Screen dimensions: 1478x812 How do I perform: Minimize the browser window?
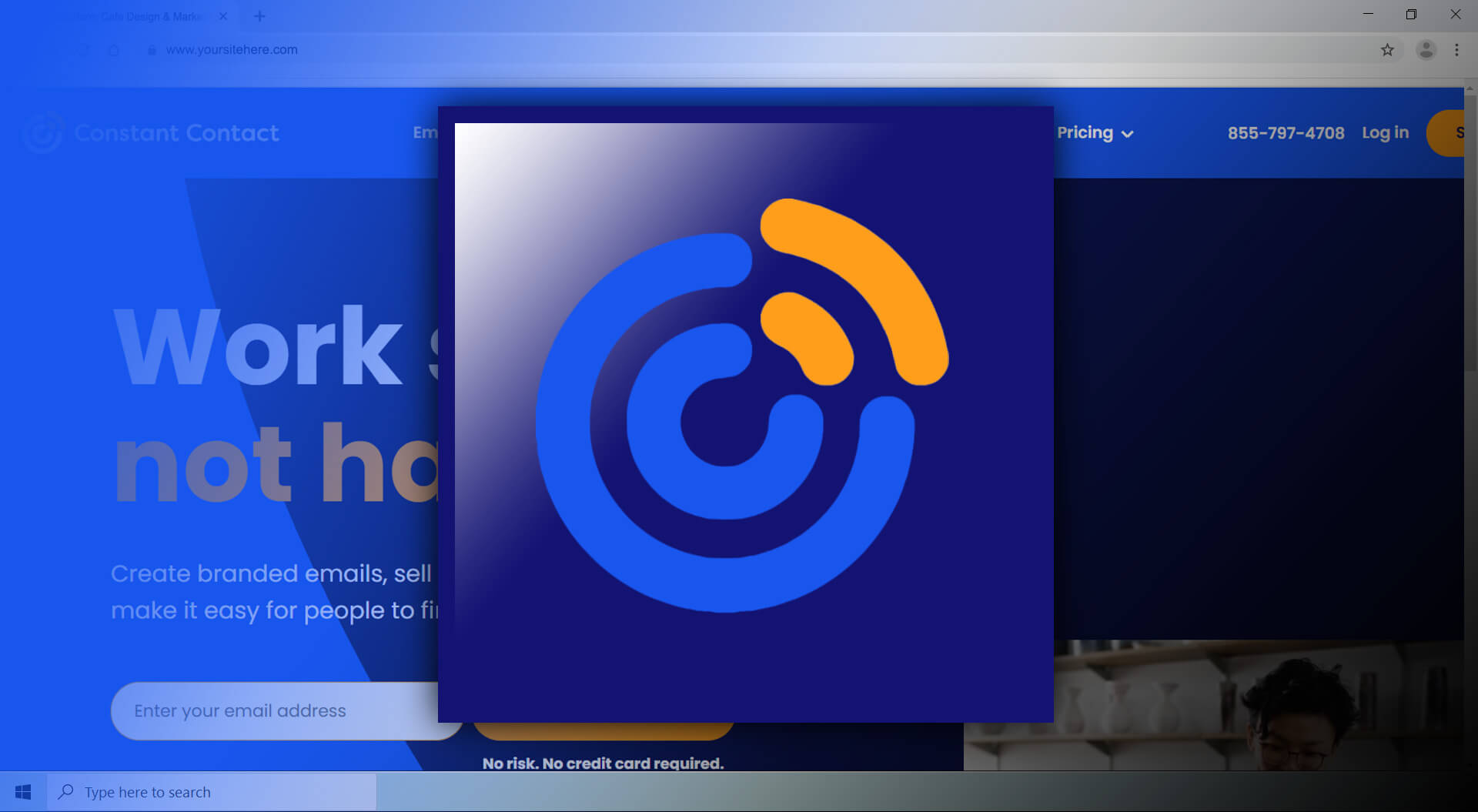click(1368, 15)
